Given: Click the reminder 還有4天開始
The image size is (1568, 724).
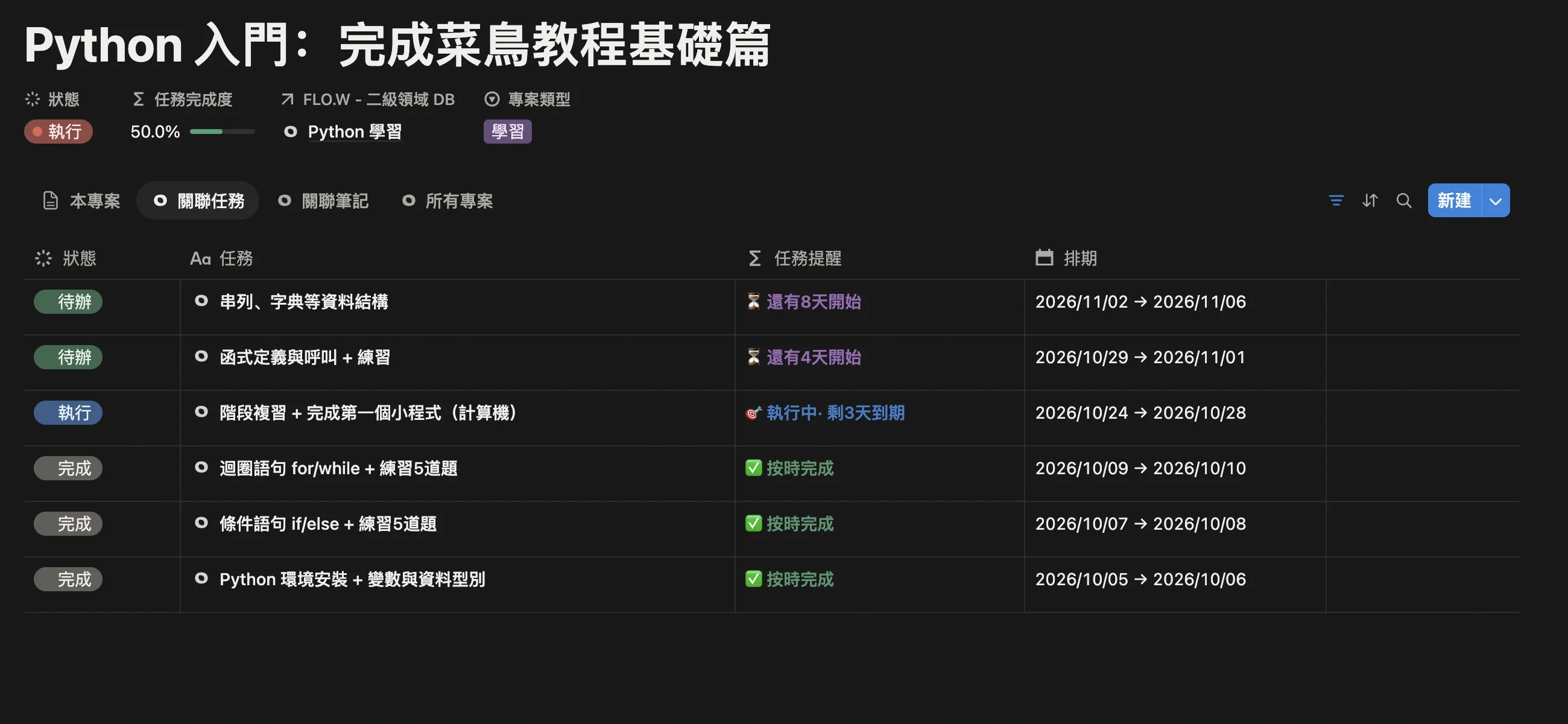Looking at the screenshot, I should (803, 357).
